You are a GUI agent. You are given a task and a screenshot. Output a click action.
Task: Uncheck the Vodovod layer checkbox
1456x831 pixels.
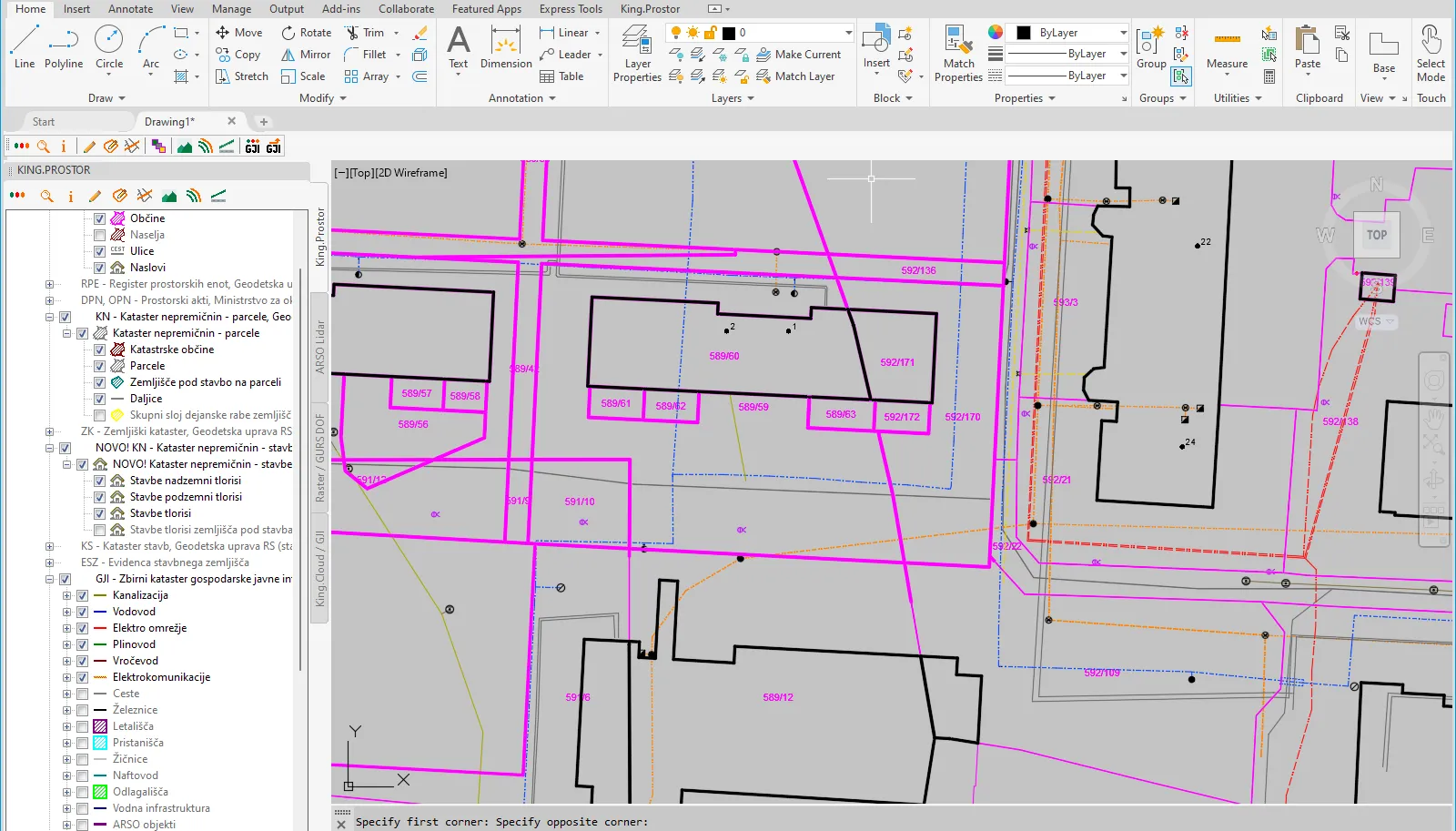83,612
